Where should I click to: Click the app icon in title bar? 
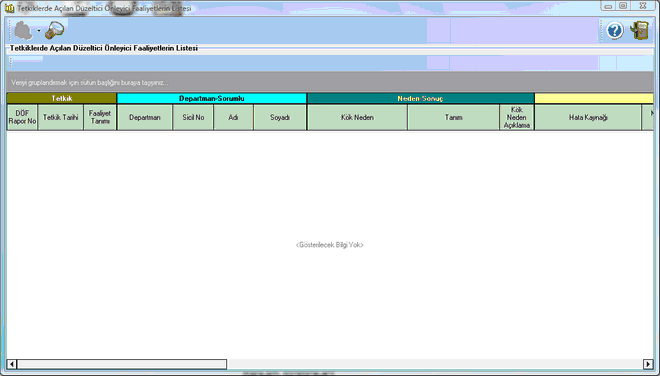point(10,8)
